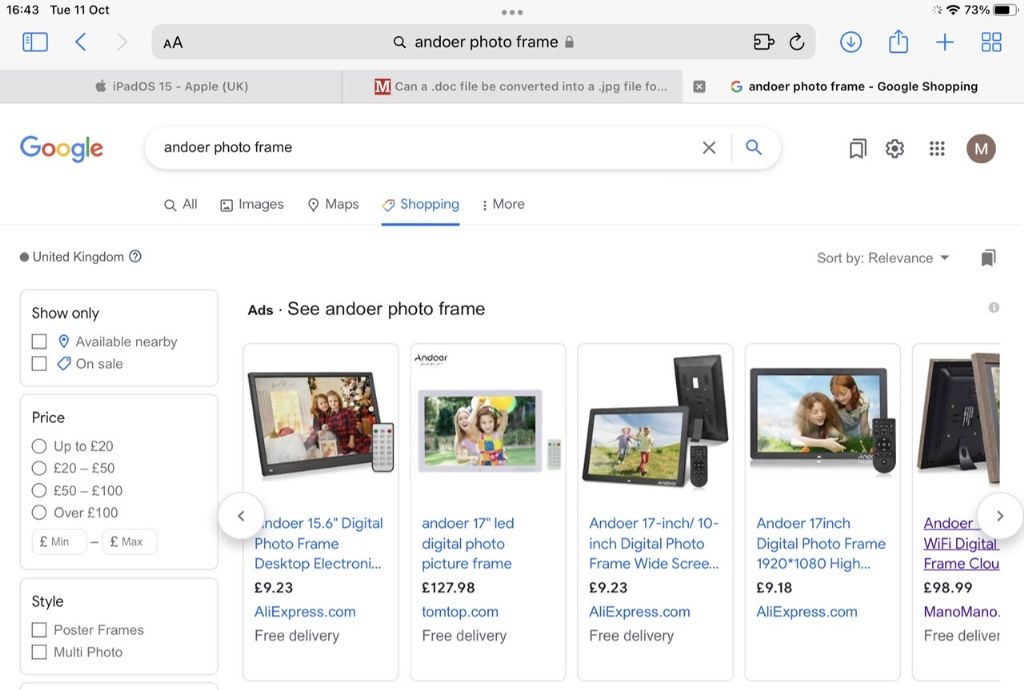Screen dimensions: 1024x690
Task: Open the multitasking three-dot menu
Action: click(x=512, y=12)
